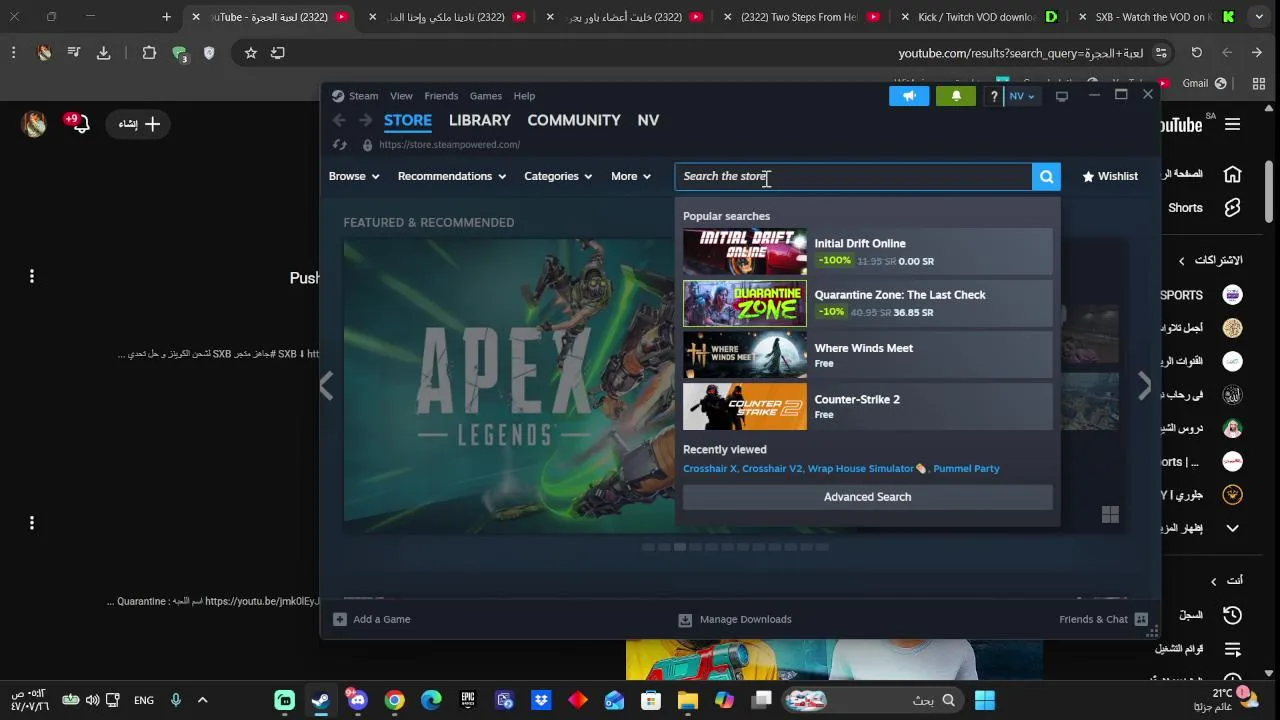Open YouTube notifications bell
The width and height of the screenshot is (1280, 720).
[81, 124]
